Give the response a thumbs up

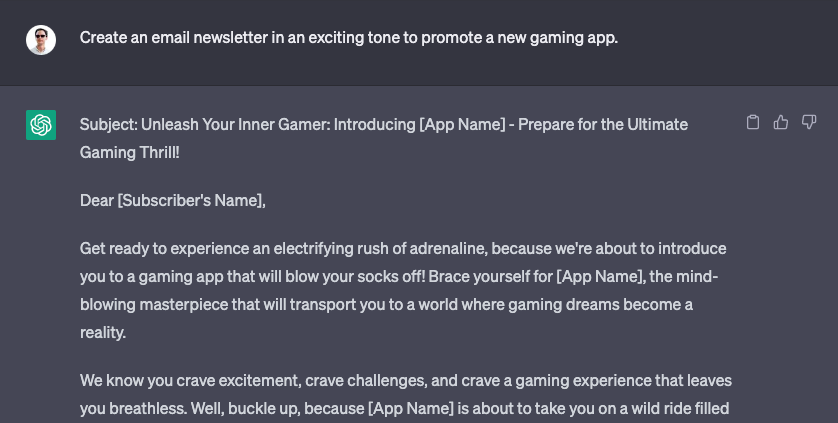(x=781, y=122)
